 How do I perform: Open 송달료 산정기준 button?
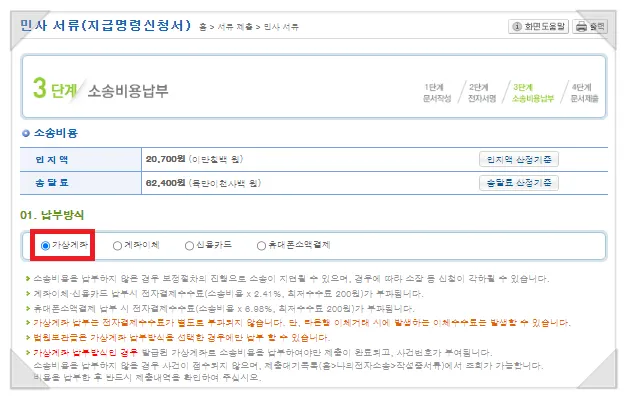(519, 183)
